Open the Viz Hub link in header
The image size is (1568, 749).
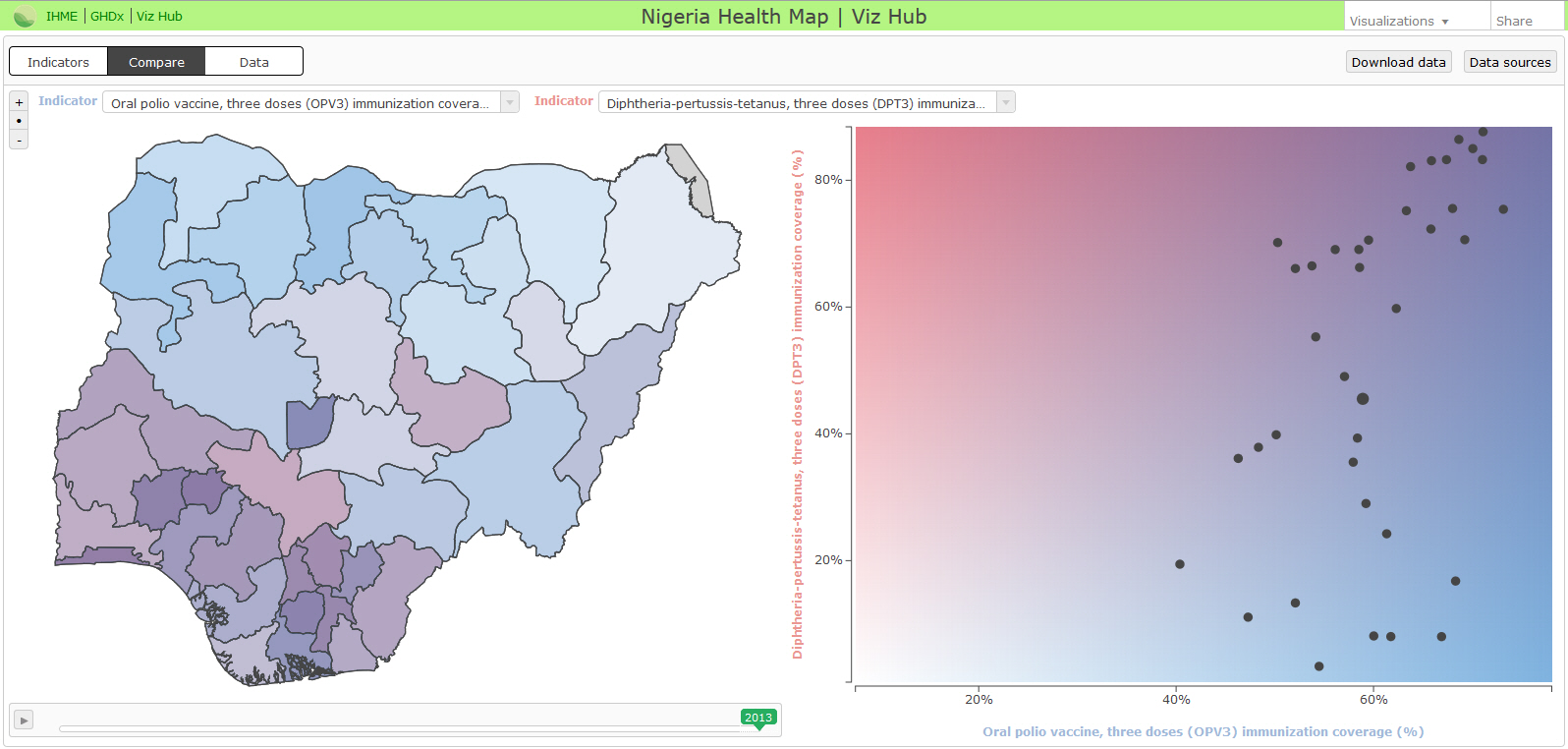point(159,17)
